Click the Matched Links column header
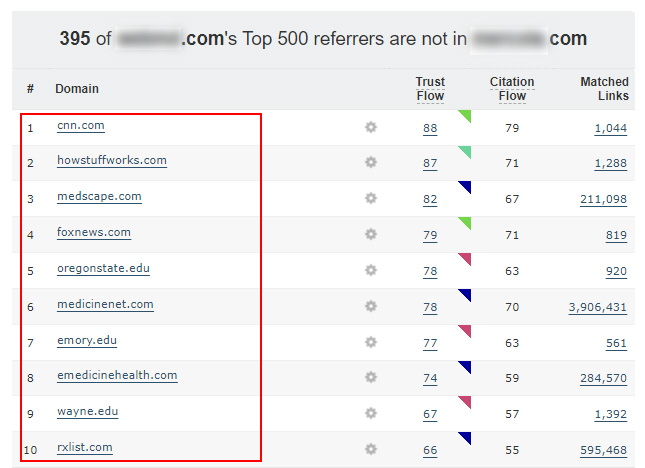The height and width of the screenshot is (468, 645). coord(605,89)
